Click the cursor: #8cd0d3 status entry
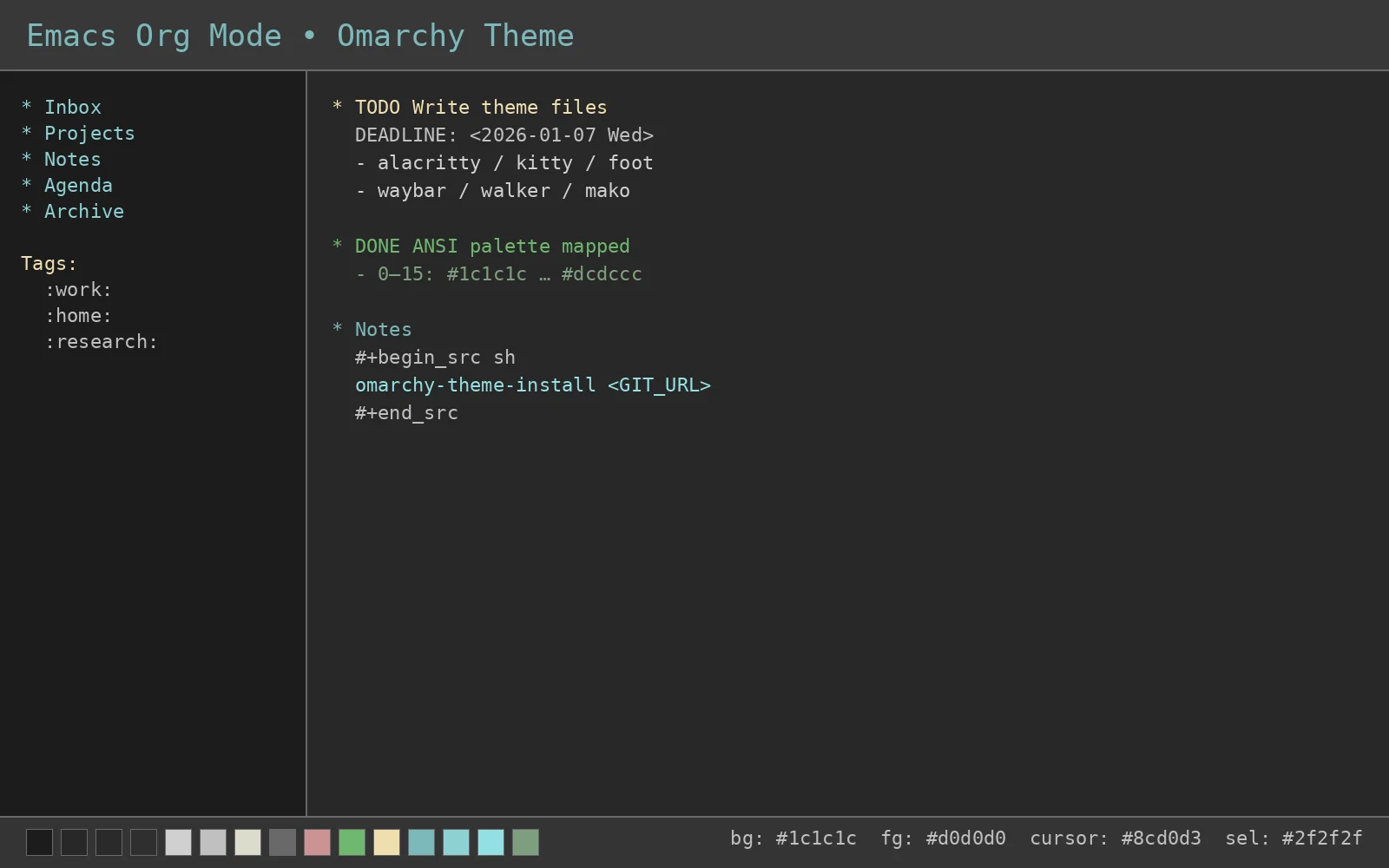Screen dimensions: 1389x868 (x=1116, y=838)
